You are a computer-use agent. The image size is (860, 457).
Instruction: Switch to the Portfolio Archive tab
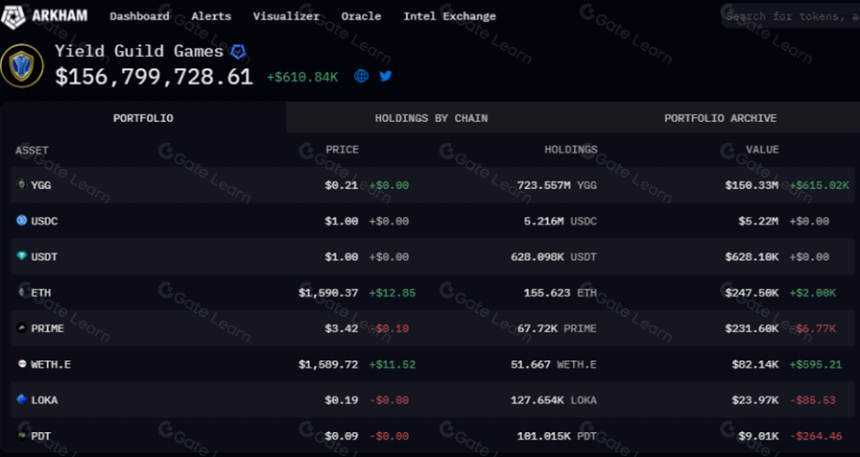click(x=720, y=118)
